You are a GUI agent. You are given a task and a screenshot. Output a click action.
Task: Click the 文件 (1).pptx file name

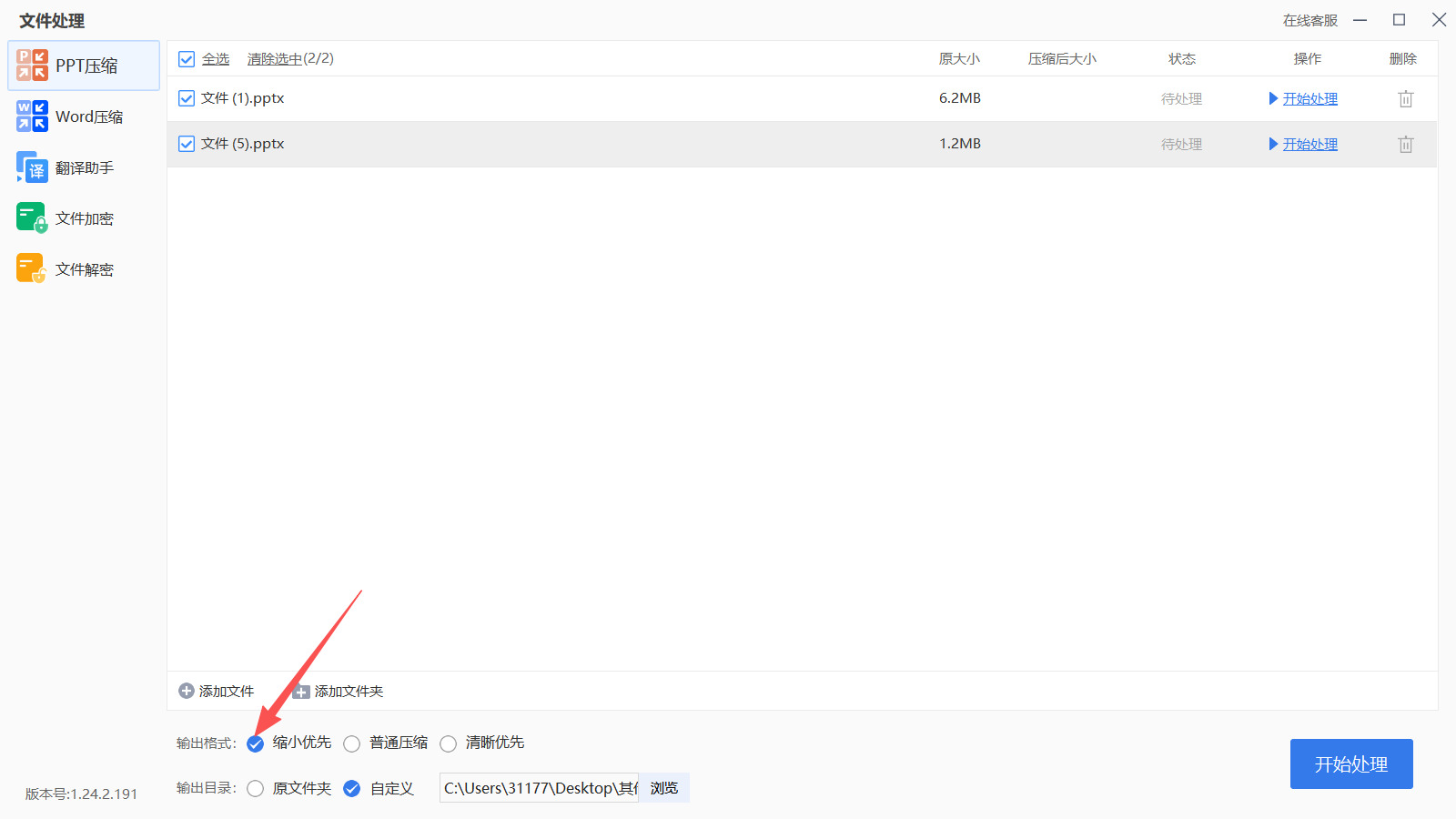click(243, 98)
